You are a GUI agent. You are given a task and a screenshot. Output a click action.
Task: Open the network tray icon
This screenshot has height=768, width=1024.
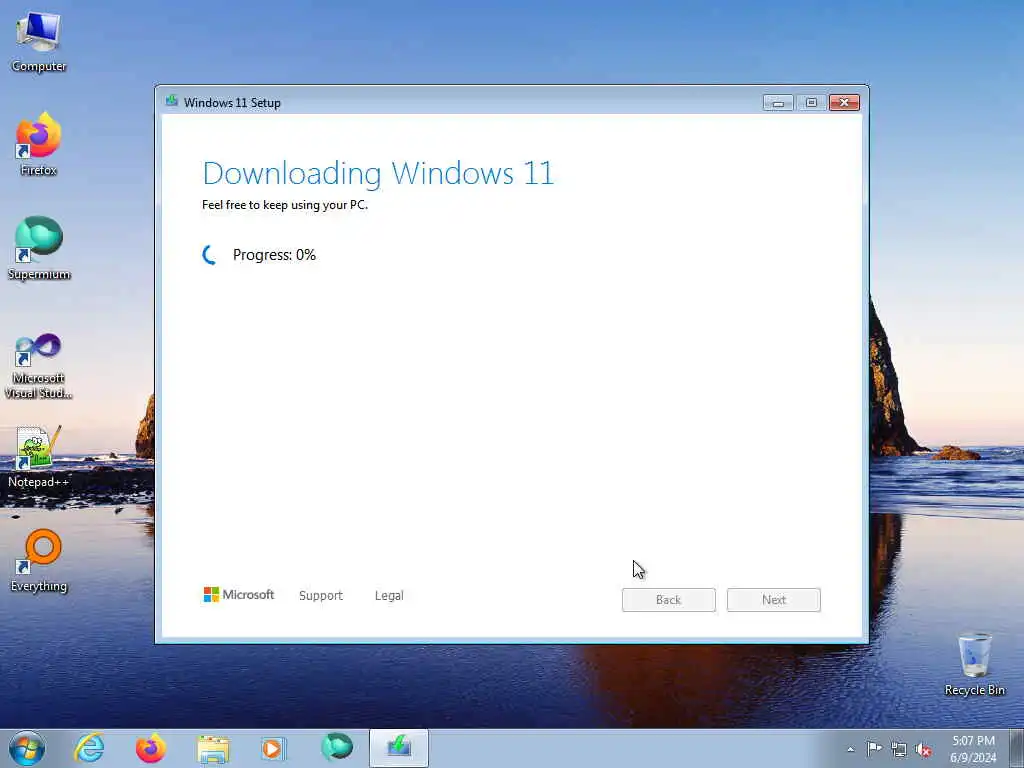(899, 750)
